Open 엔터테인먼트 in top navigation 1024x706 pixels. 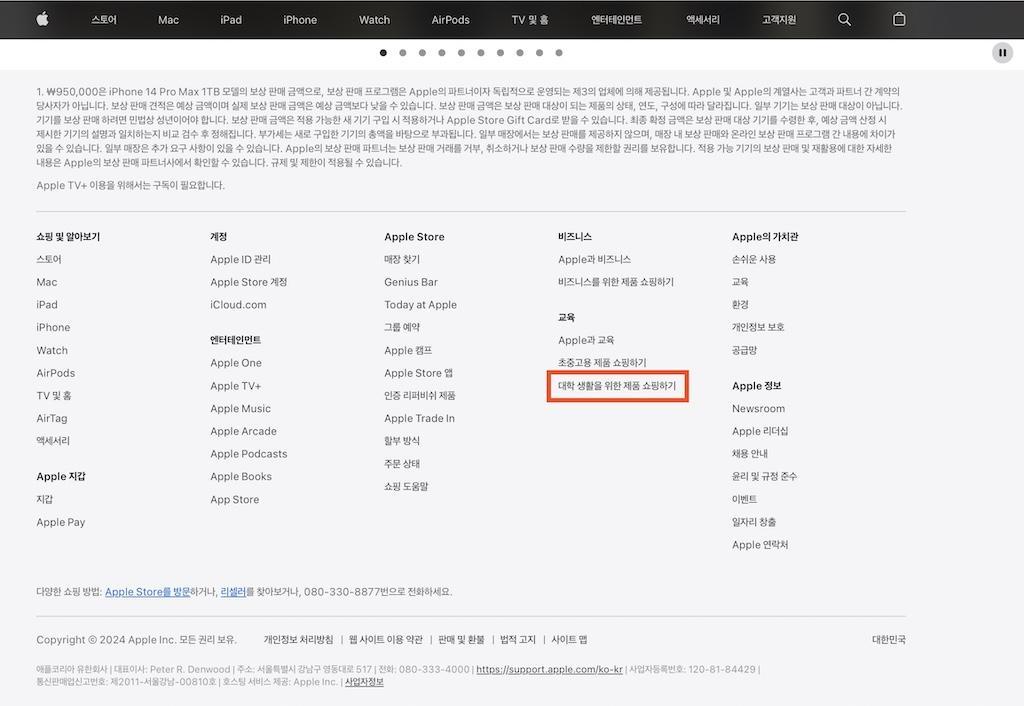pyautogui.click(x=616, y=20)
